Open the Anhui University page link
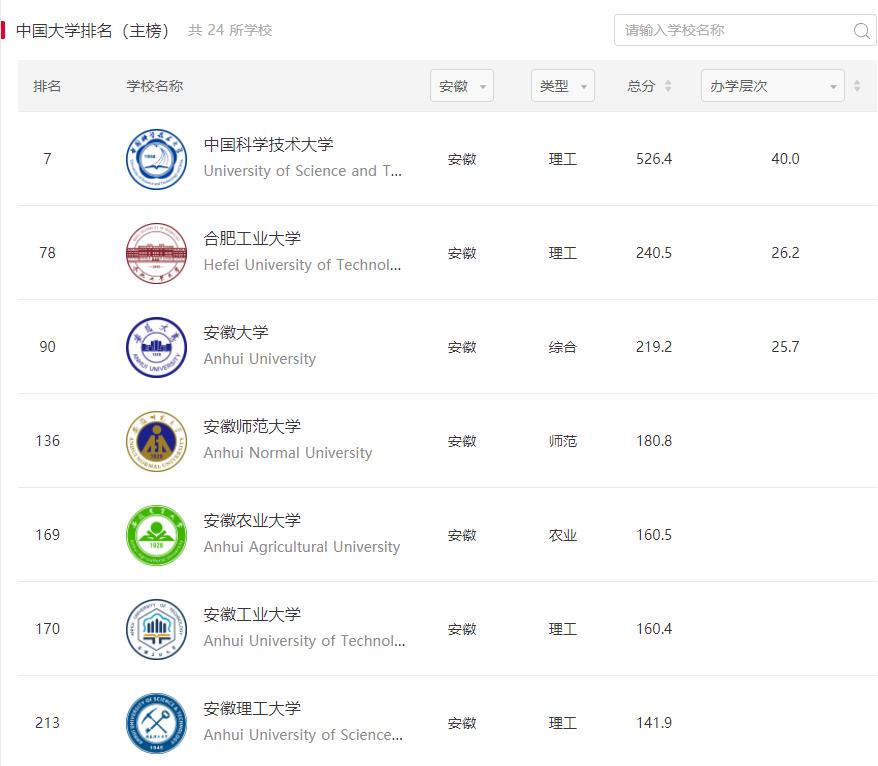878x766 pixels. pyautogui.click(x=259, y=358)
